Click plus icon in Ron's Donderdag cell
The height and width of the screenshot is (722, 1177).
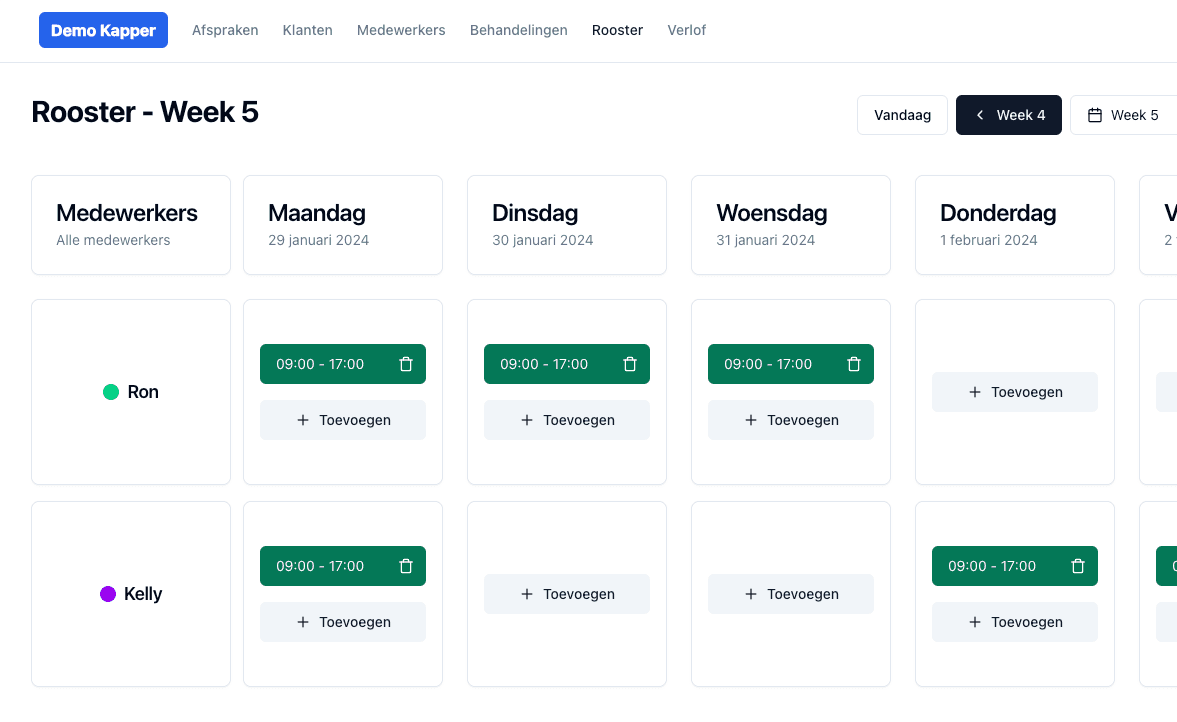[975, 392]
